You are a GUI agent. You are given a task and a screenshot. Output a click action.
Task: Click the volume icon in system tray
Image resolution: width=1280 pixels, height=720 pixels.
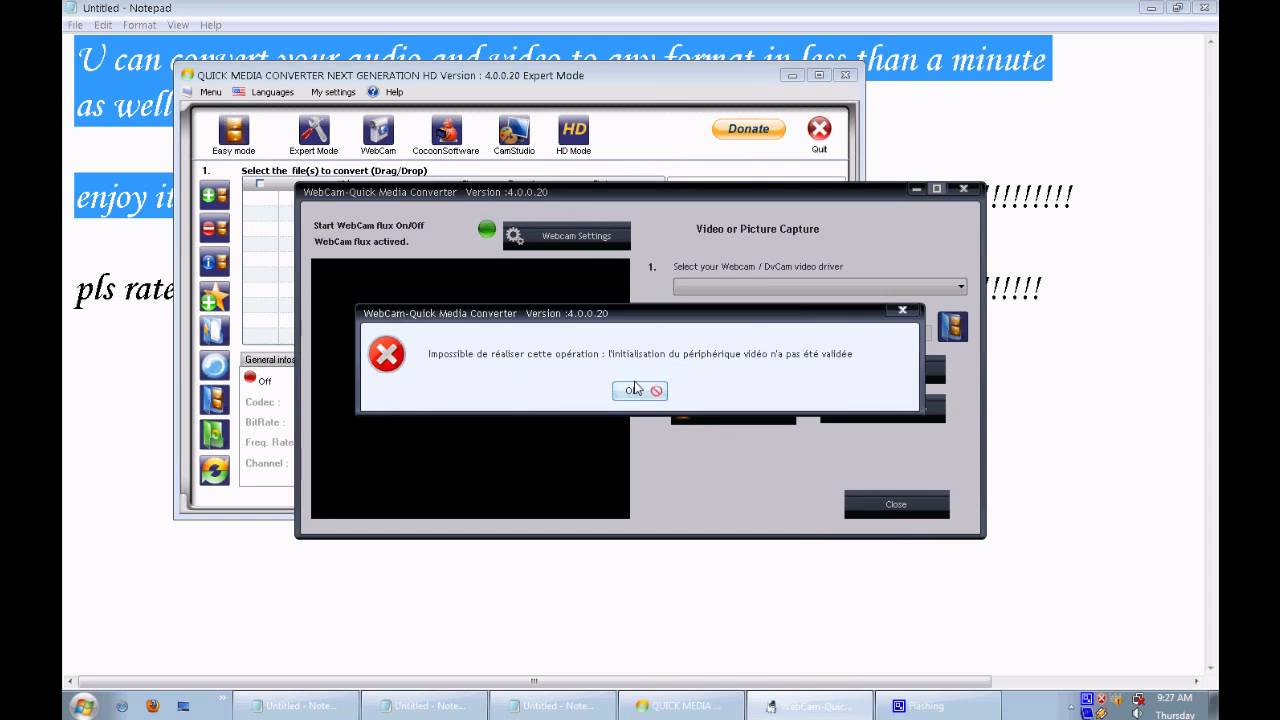click(1138, 713)
